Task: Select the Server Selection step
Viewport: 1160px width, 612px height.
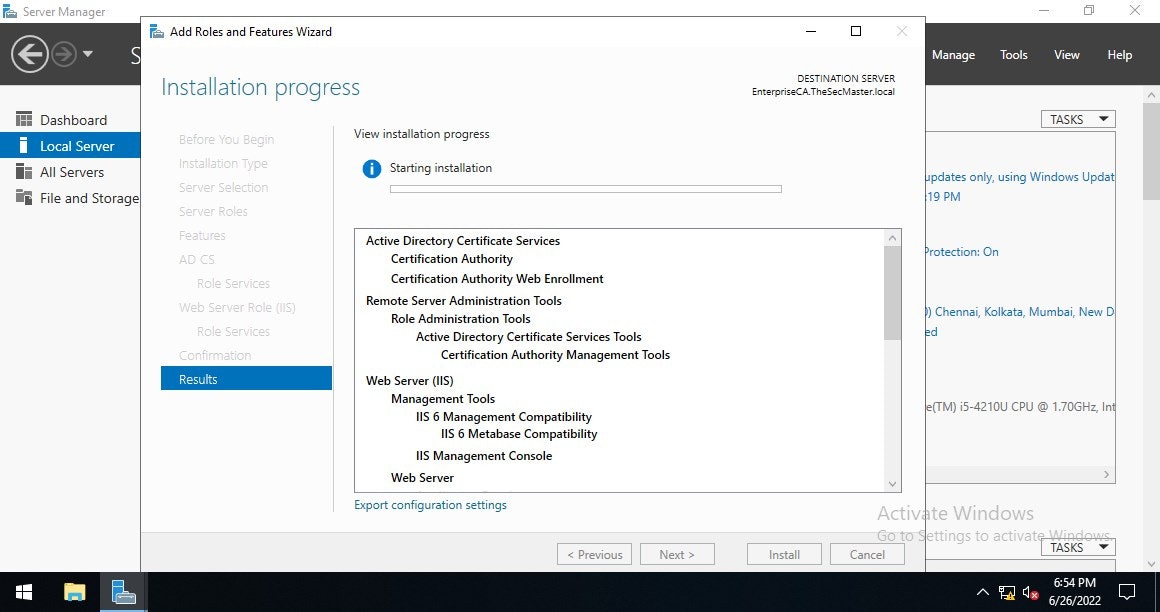Action: pos(223,187)
